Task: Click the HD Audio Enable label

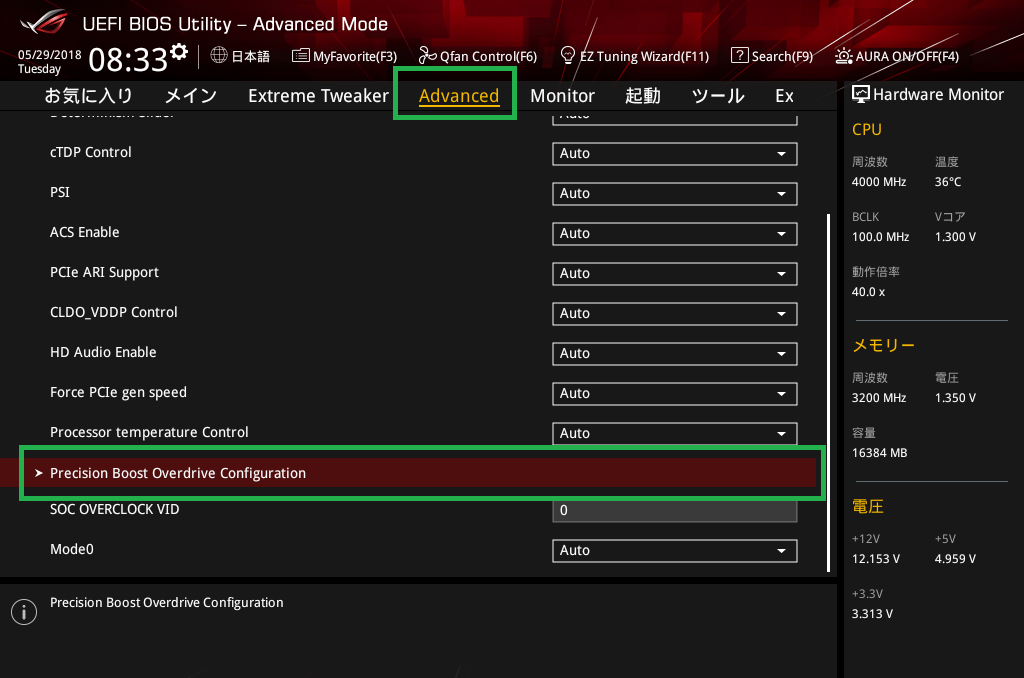Action: coord(103,352)
